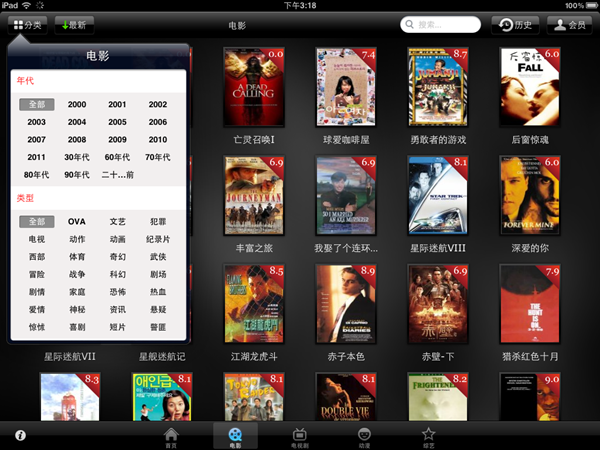Pick the 动作 genre
The height and width of the screenshot is (450, 600).
click(x=77, y=239)
